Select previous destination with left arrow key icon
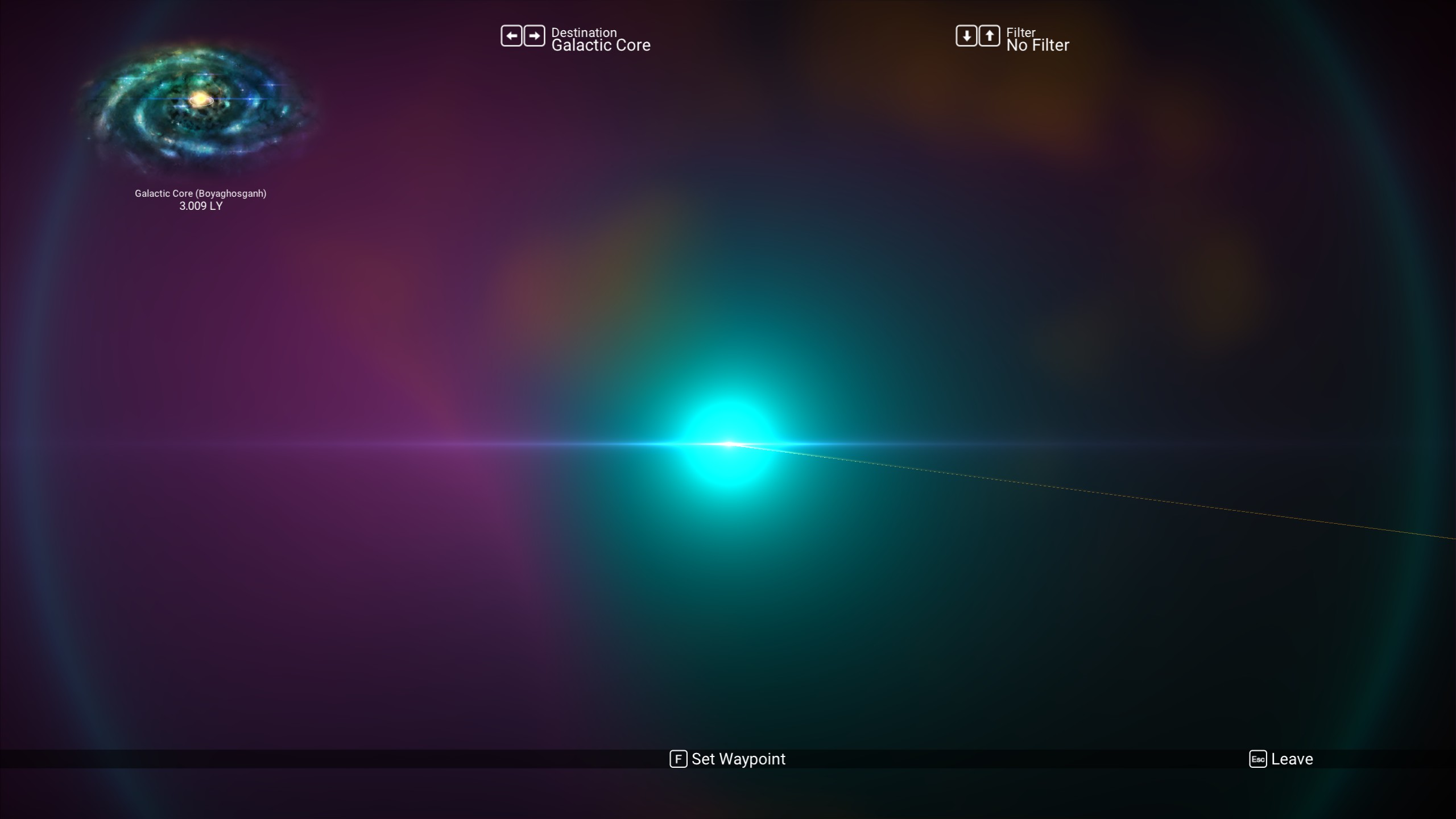Image resolution: width=1456 pixels, height=819 pixels. pyautogui.click(x=511, y=36)
